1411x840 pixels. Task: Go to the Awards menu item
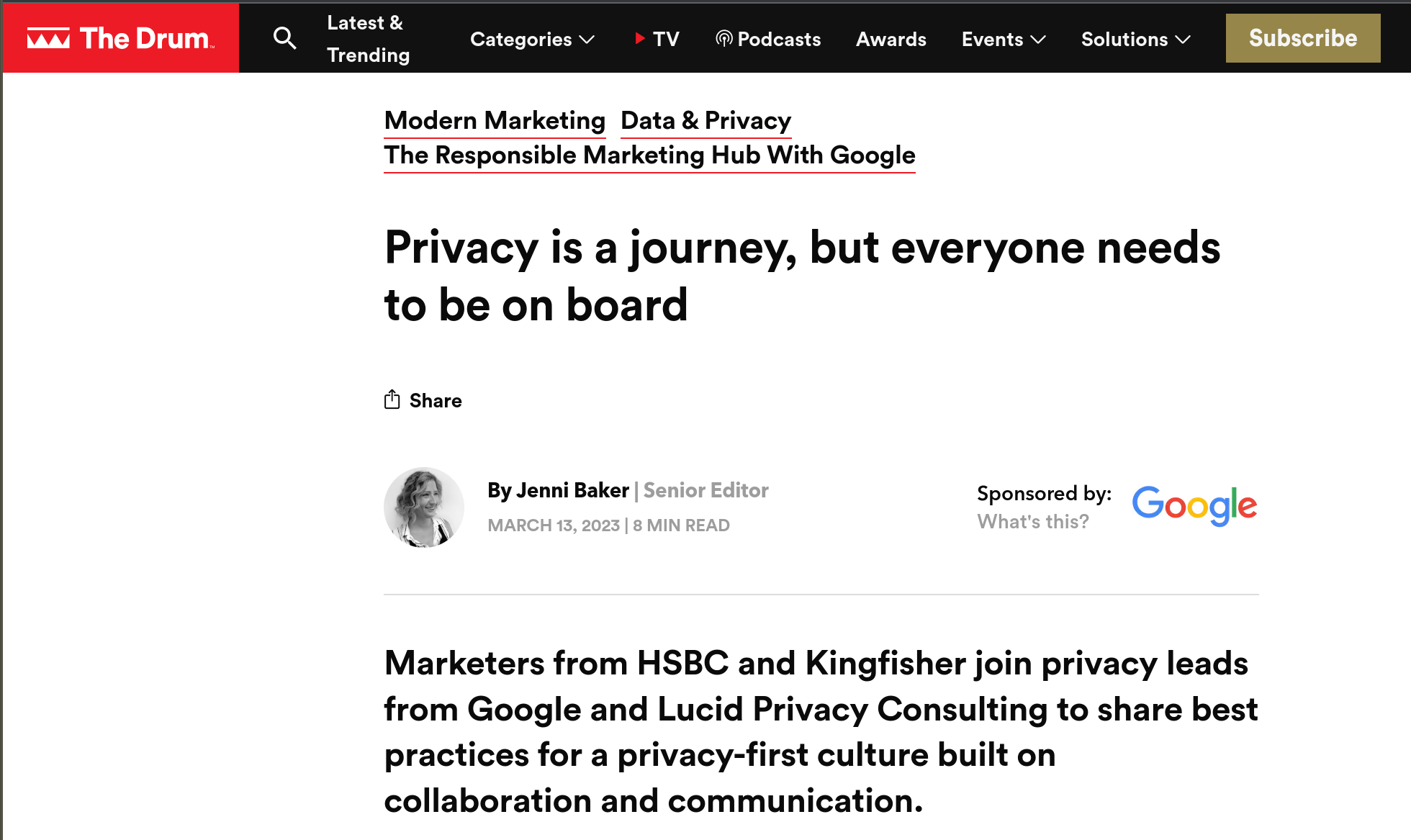891,40
